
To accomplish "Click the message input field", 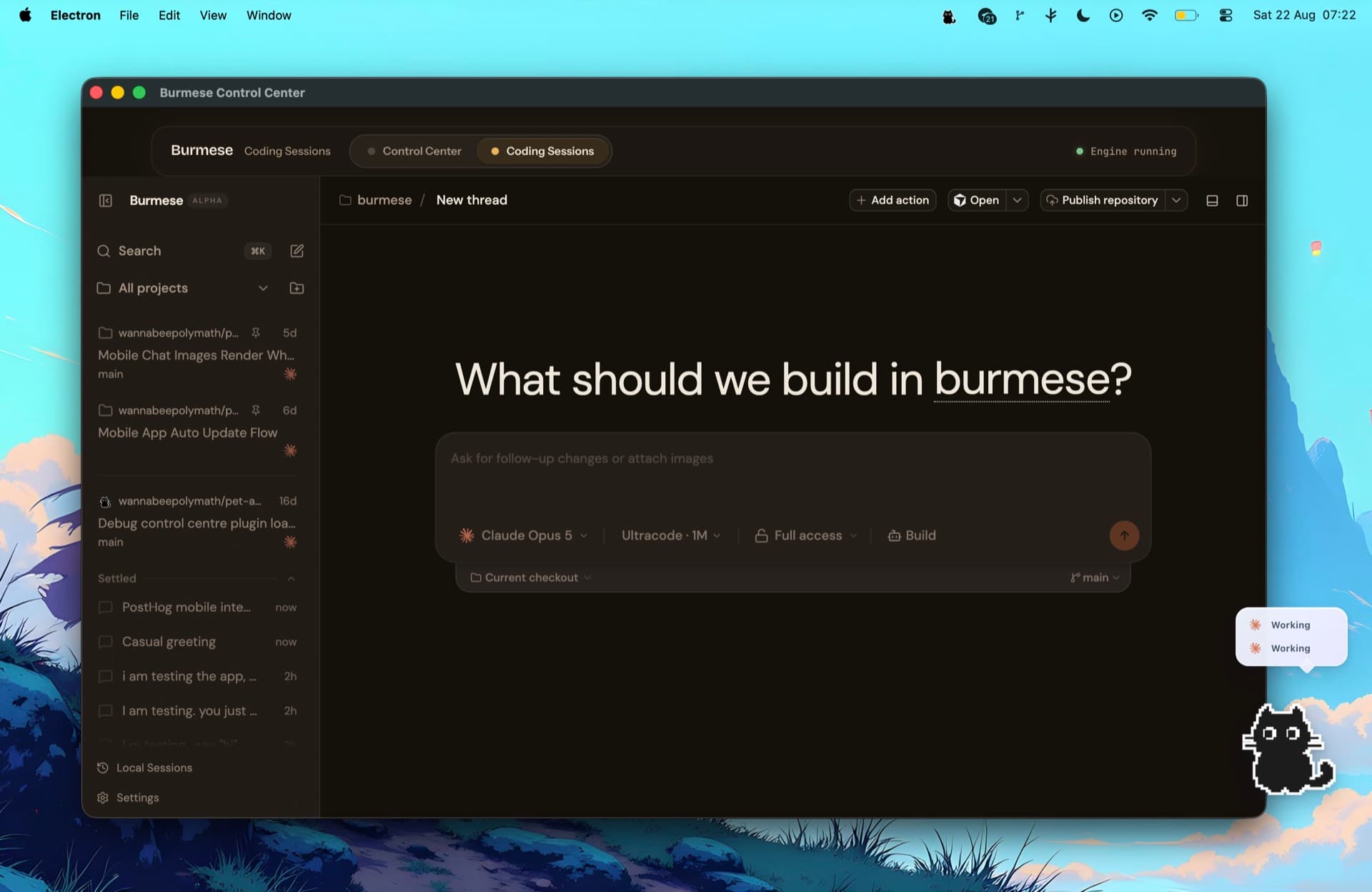I will click(793, 472).
